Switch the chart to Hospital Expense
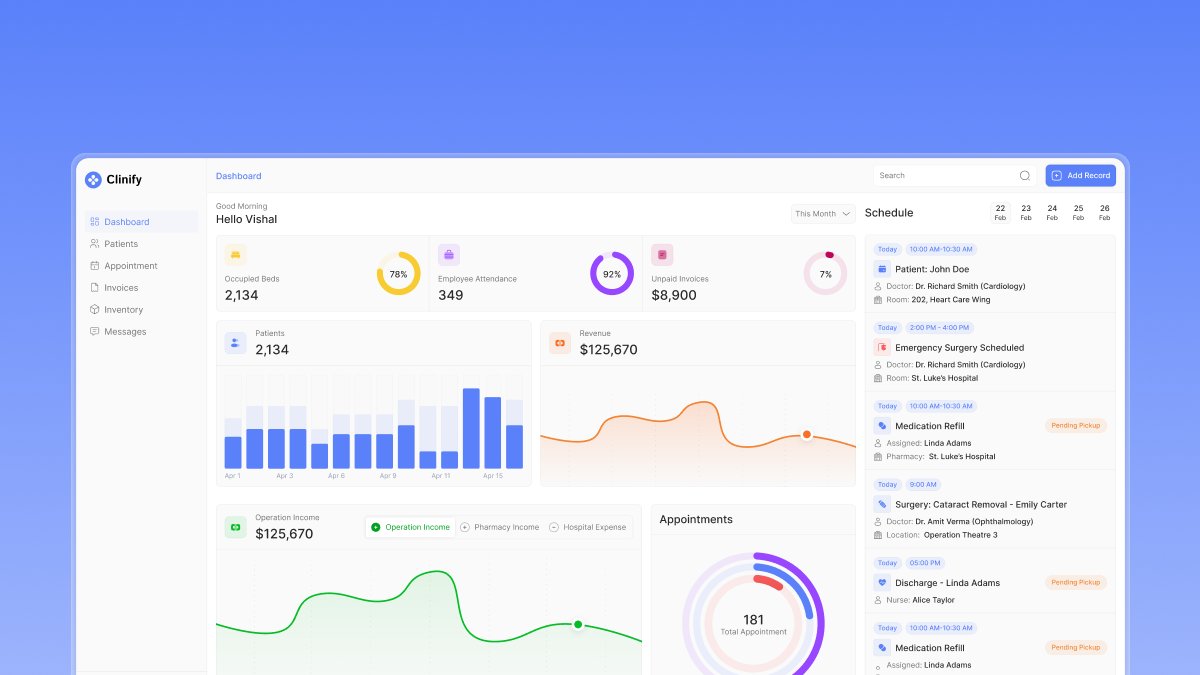1200x675 pixels. (x=588, y=527)
